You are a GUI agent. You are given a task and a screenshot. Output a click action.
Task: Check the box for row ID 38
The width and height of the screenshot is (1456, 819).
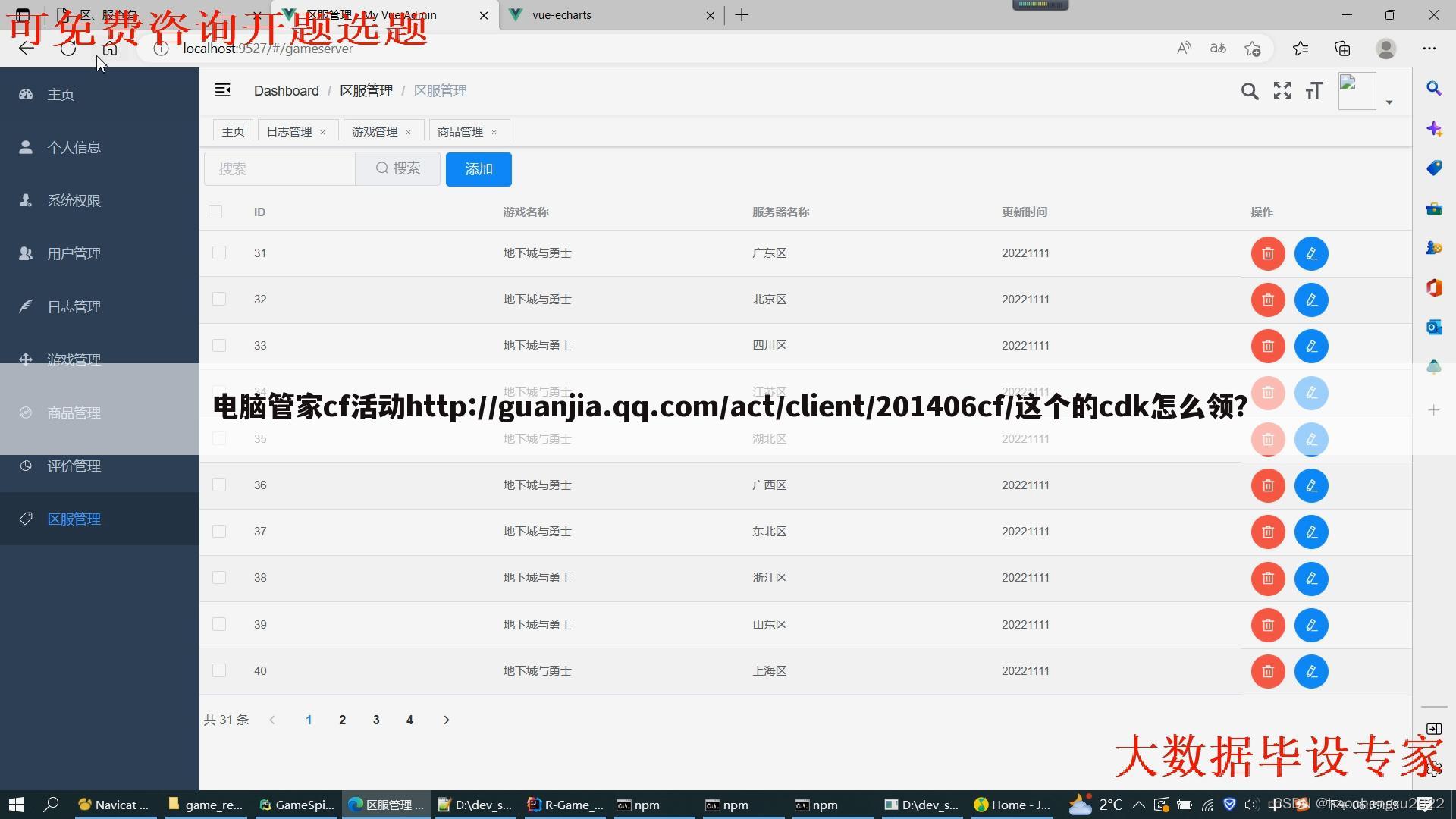(x=219, y=577)
